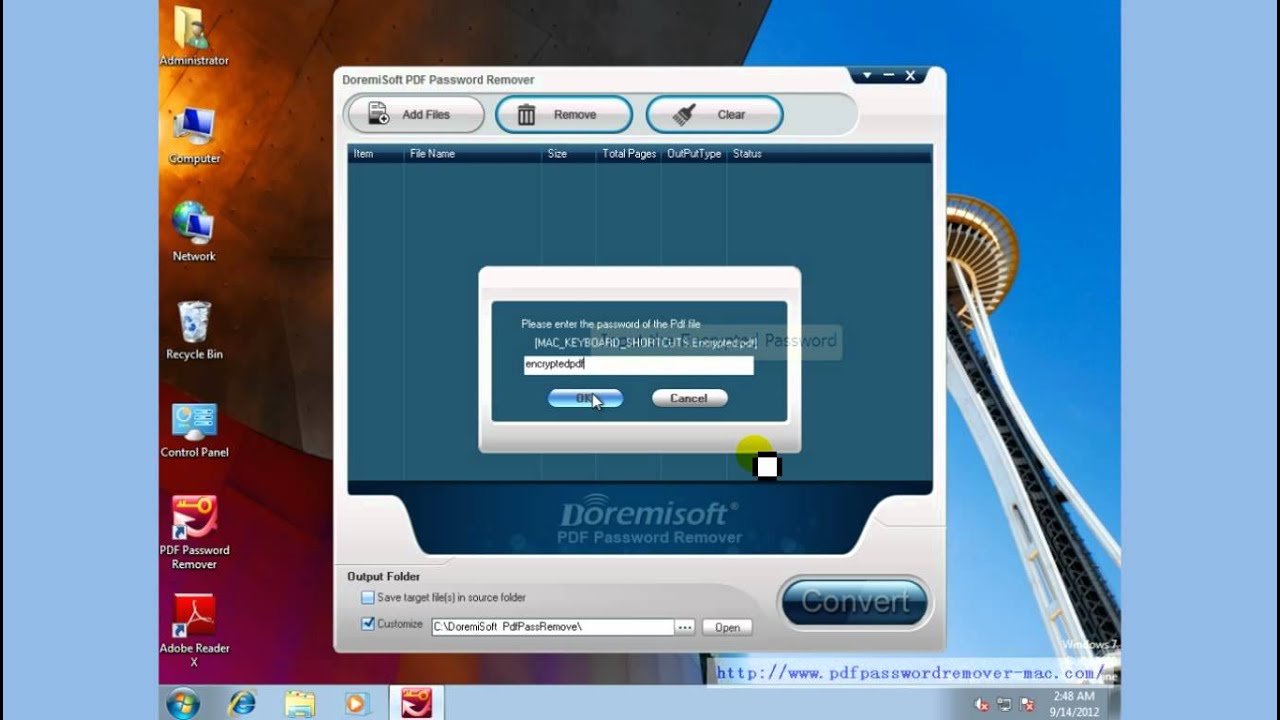Untick the Customize output folder checkbox
The image size is (1280, 720).
pyautogui.click(x=368, y=624)
